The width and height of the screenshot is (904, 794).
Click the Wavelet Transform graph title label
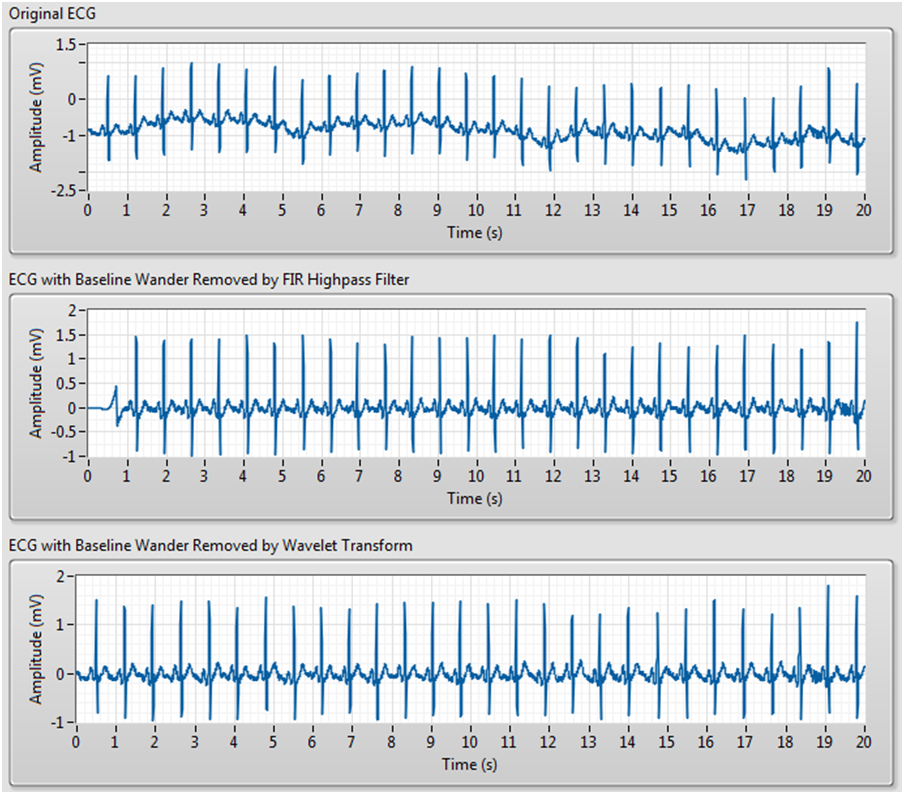[210, 545]
